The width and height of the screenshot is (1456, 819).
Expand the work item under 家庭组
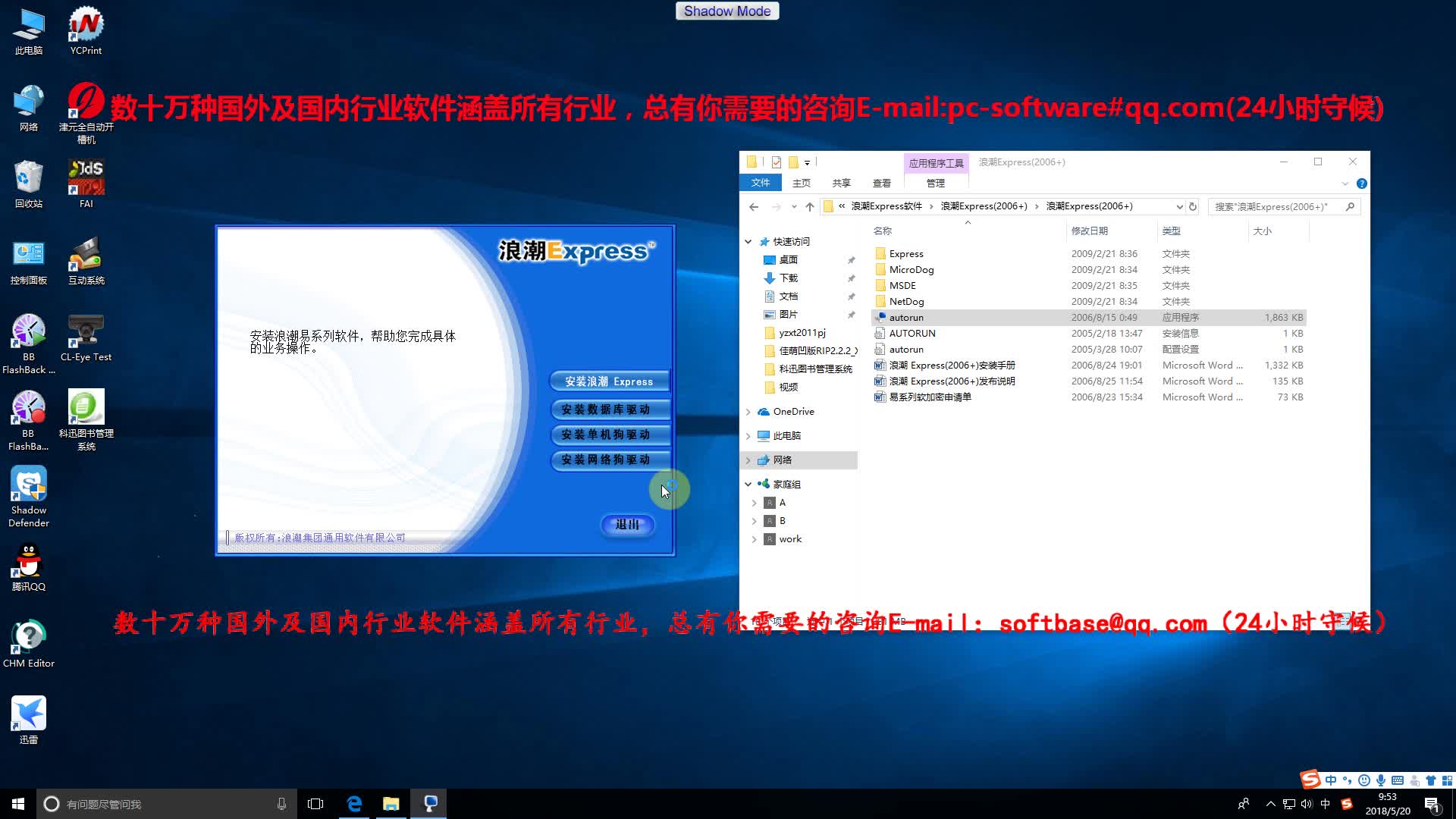754,538
